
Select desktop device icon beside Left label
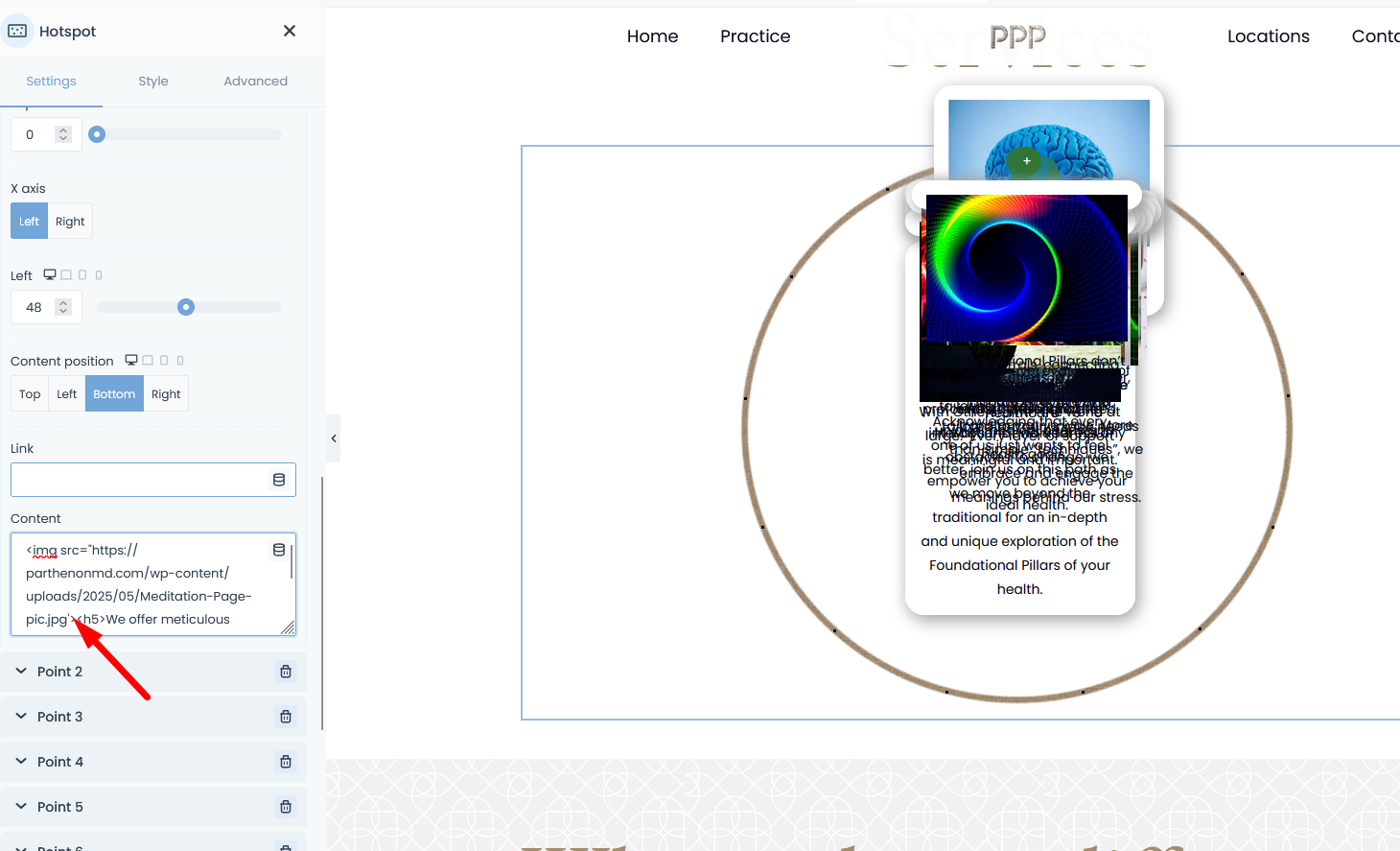[x=50, y=275]
